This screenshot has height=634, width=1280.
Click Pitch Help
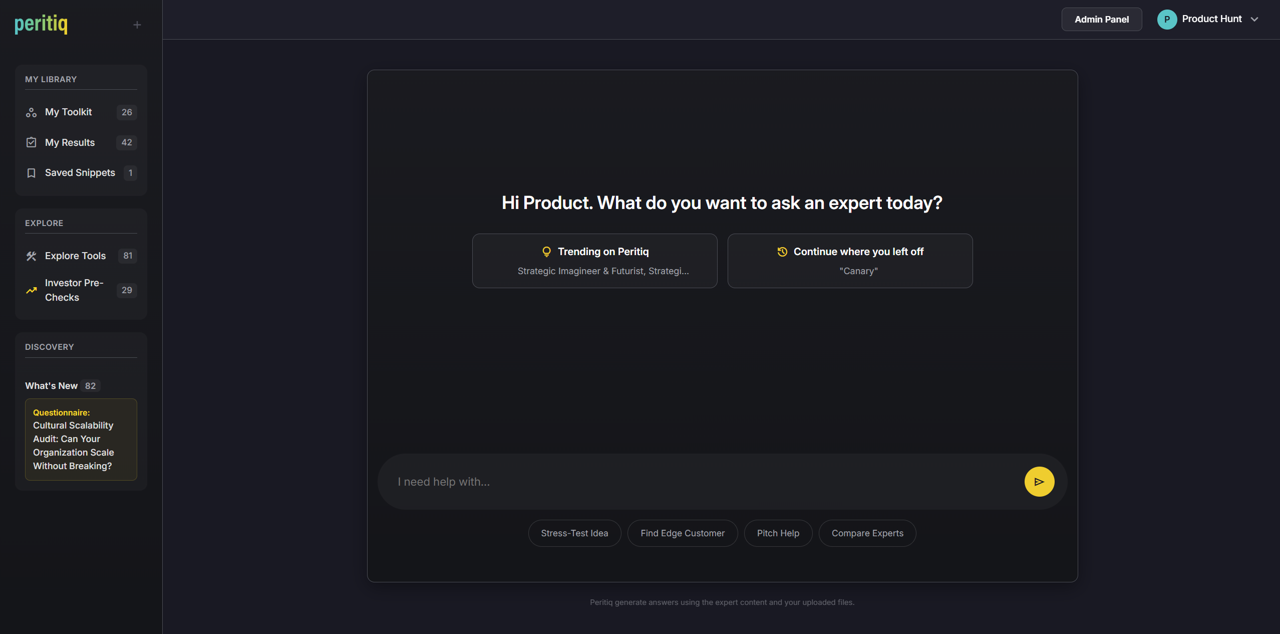pos(778,533)
